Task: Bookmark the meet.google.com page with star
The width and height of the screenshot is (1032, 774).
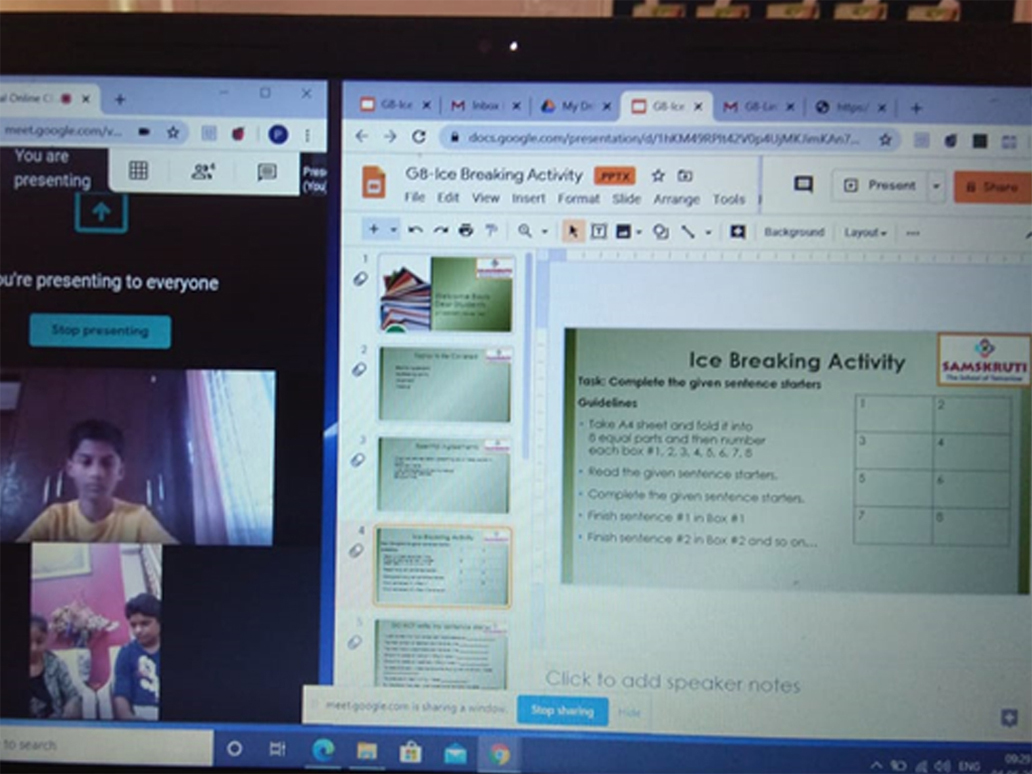Action: (173, 132)
